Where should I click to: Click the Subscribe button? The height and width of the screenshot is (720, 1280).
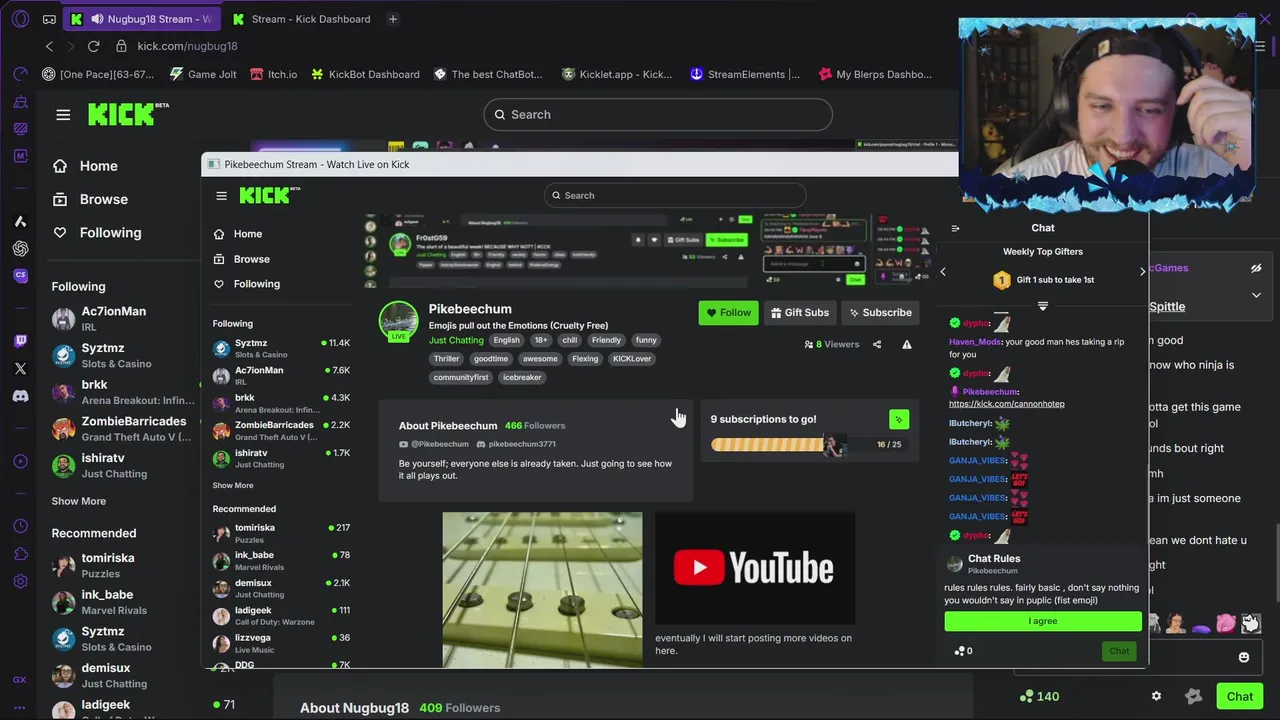tap(880, 313)
